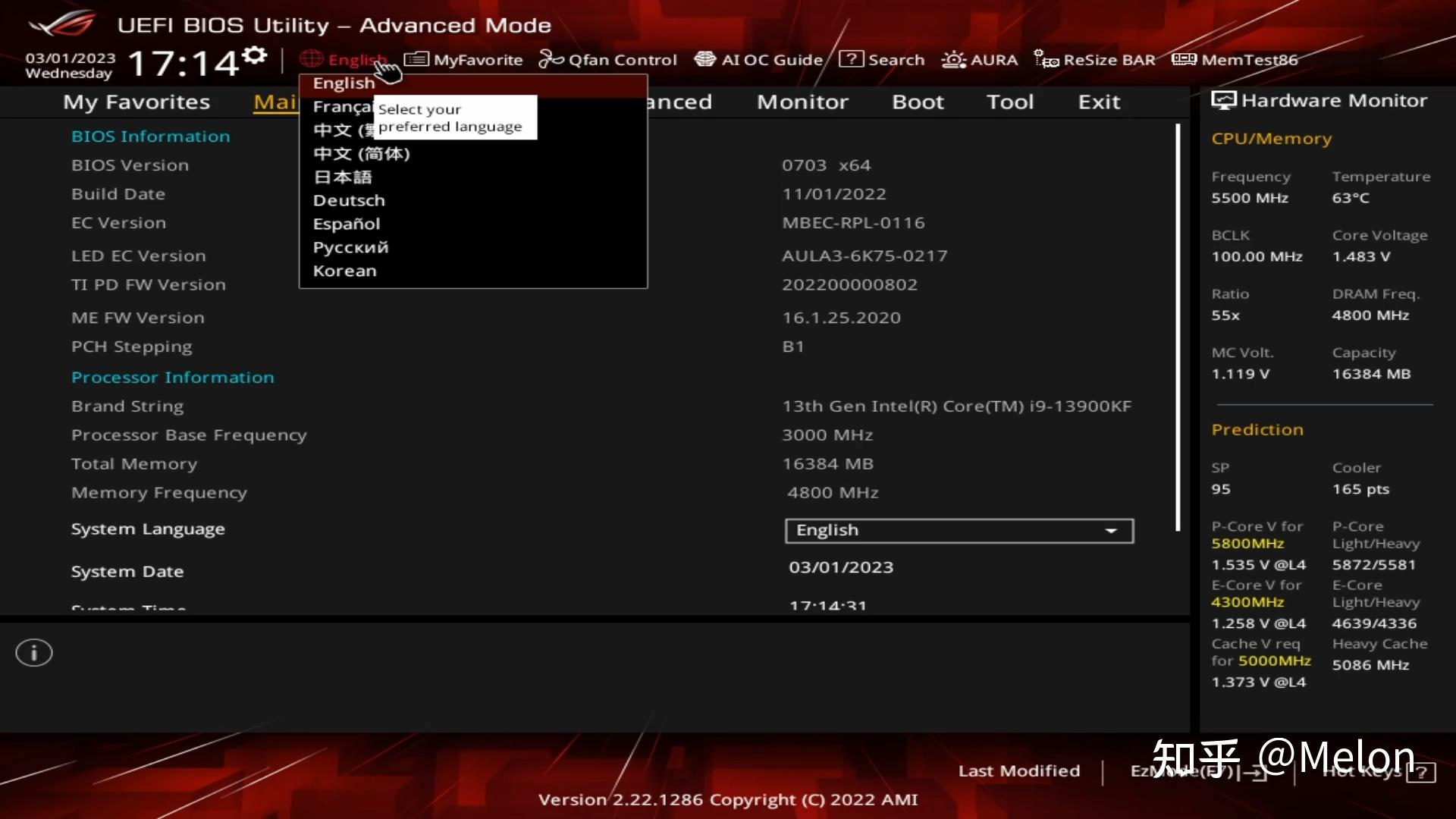This screenshot has width=1456, height=819.
Task: Go to the Boot tab
Action: point(918,102)
